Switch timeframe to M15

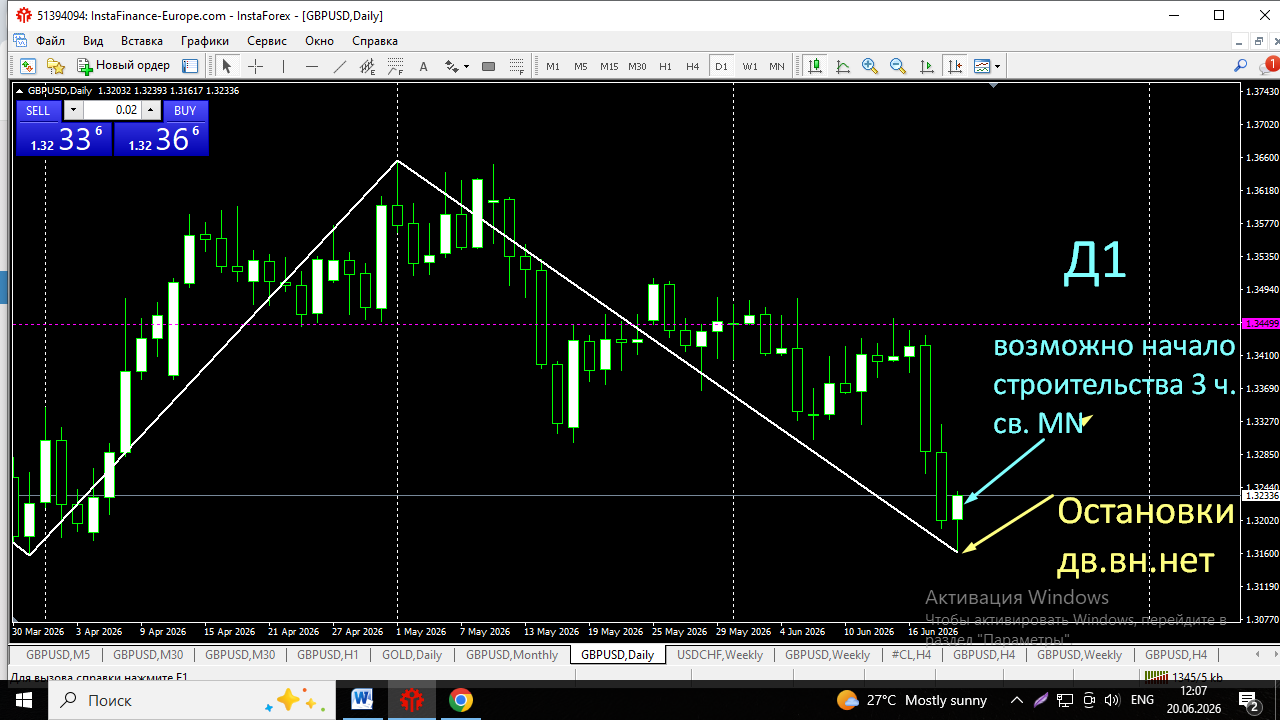(609, 66)
